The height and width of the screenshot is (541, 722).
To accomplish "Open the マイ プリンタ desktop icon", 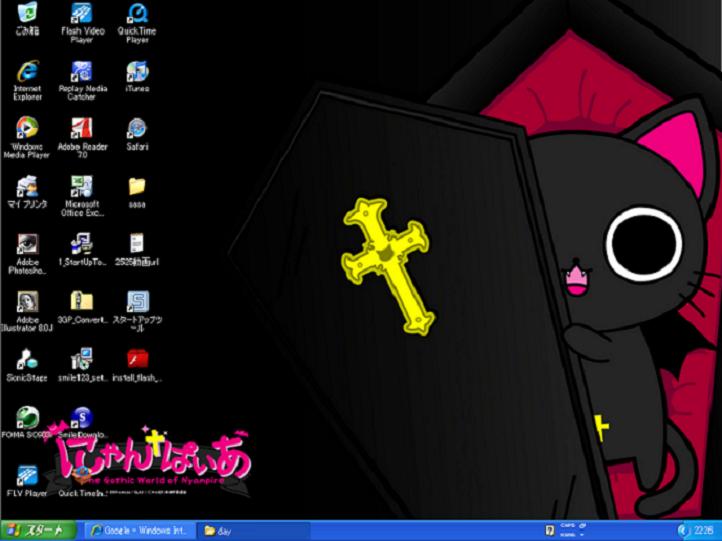I will 27,192.
